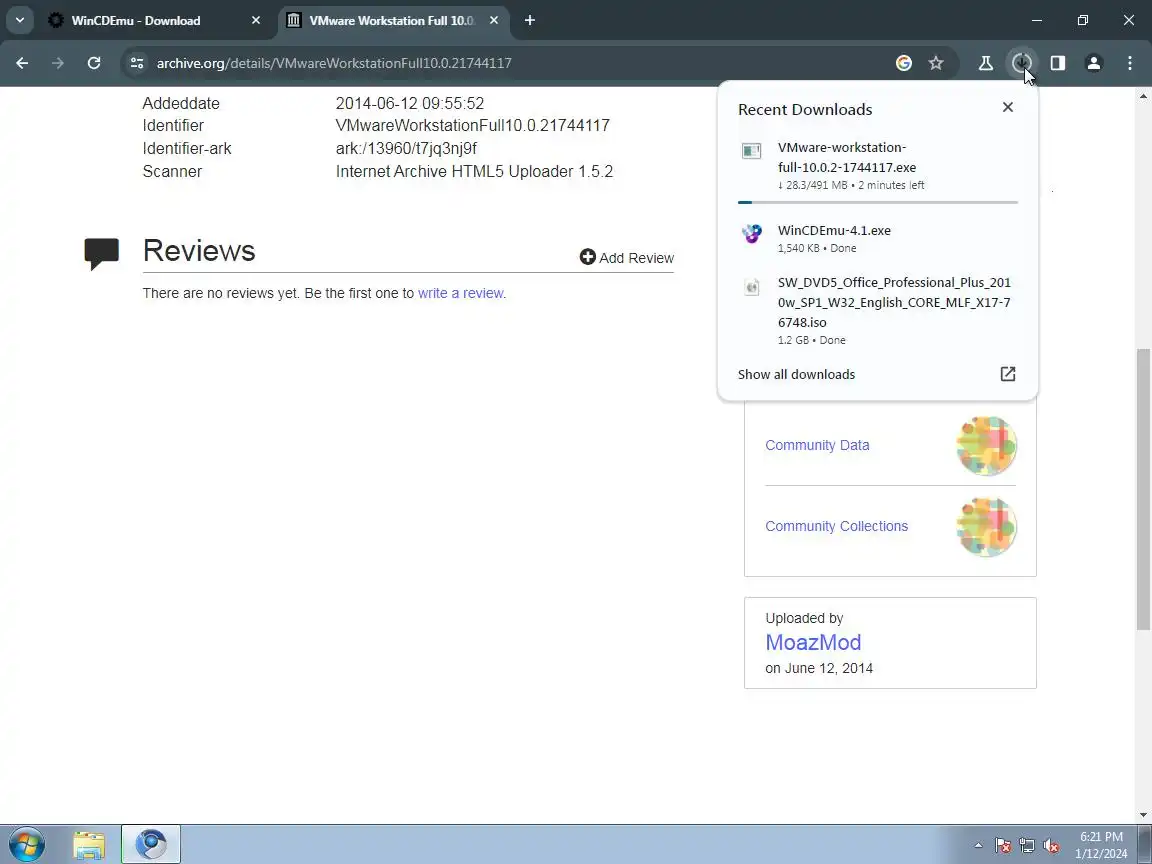This screenshot has height=864, width=1152.
Task: Toggle the Downloads toolbar icon
Action: point(1022,63)
